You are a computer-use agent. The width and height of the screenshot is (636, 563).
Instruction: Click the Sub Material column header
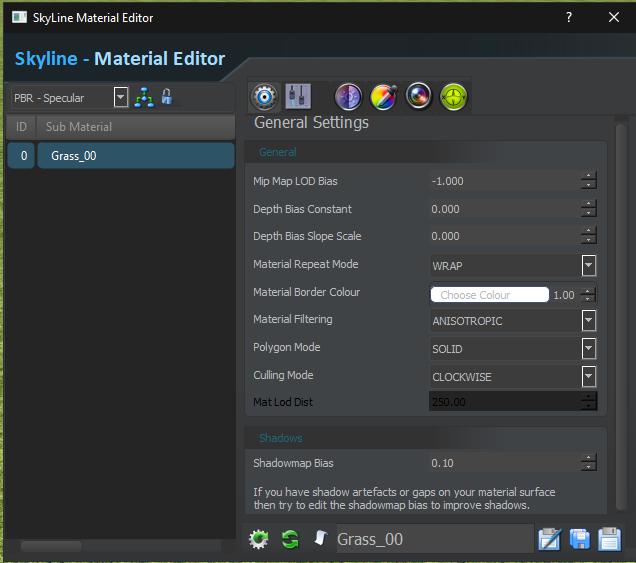(x=136, y=127)
